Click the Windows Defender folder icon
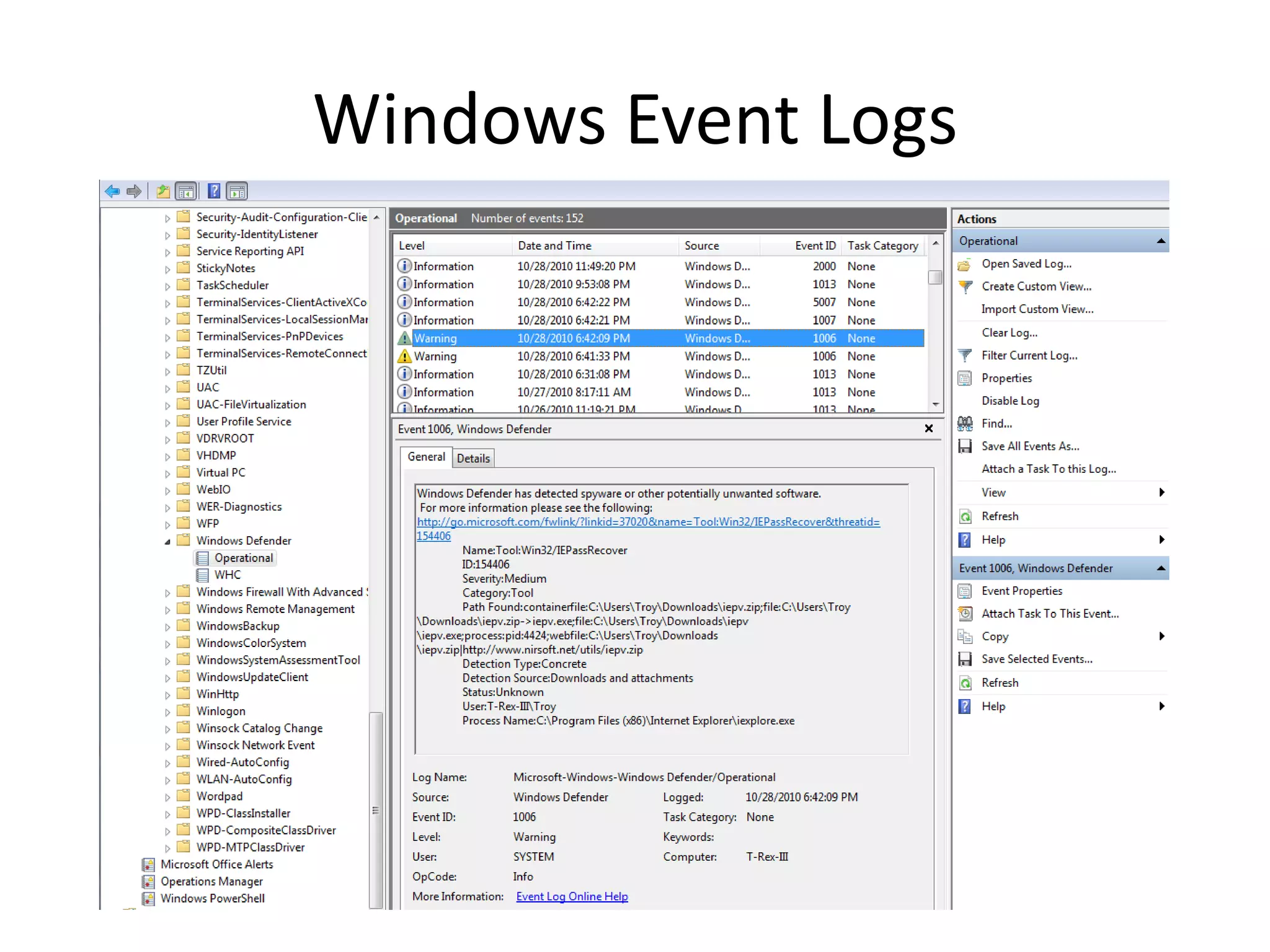The image size is (1270, 952). (184, 540)
